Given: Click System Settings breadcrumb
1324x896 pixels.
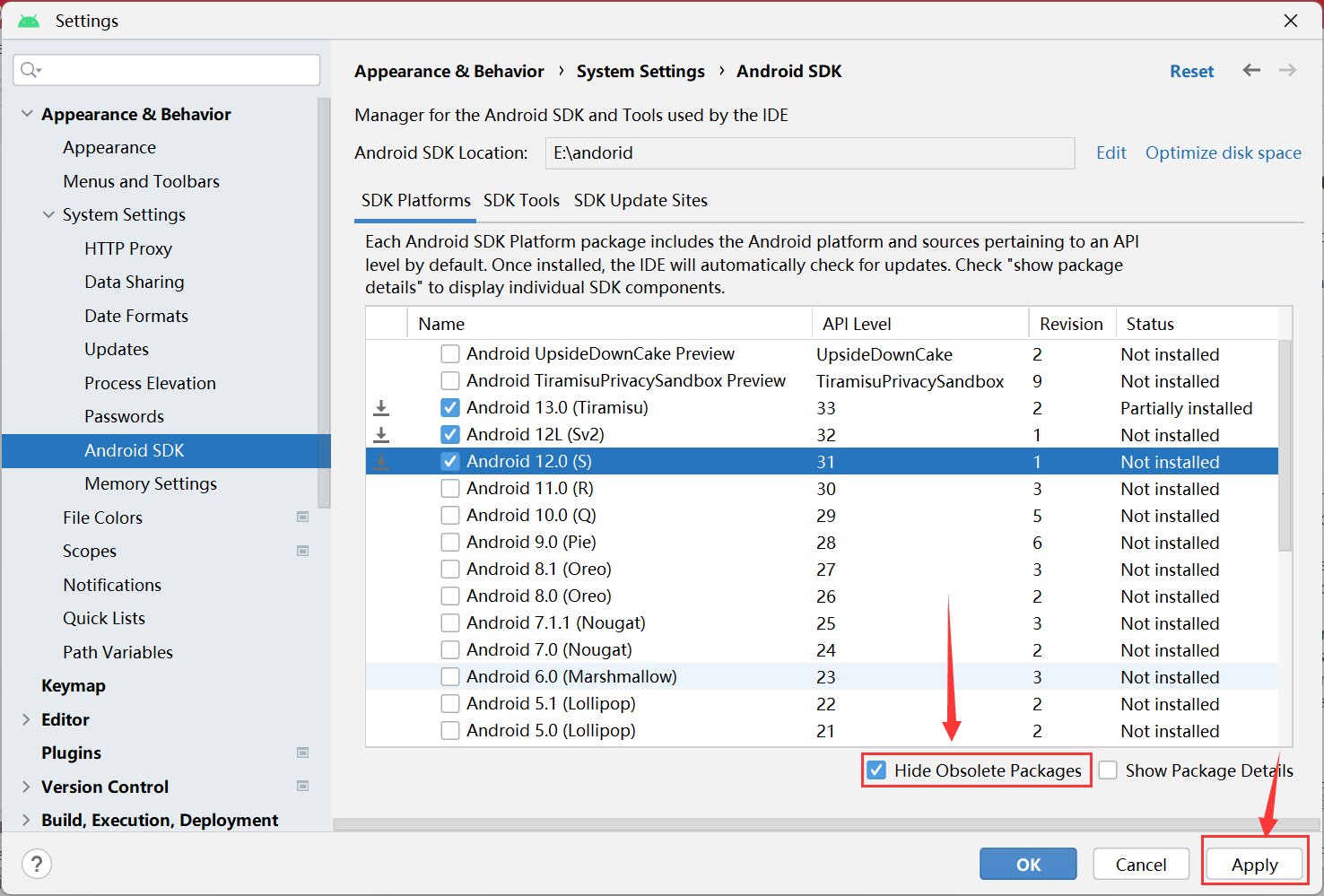Looking at the screenshot, I should tap(640, 71).
